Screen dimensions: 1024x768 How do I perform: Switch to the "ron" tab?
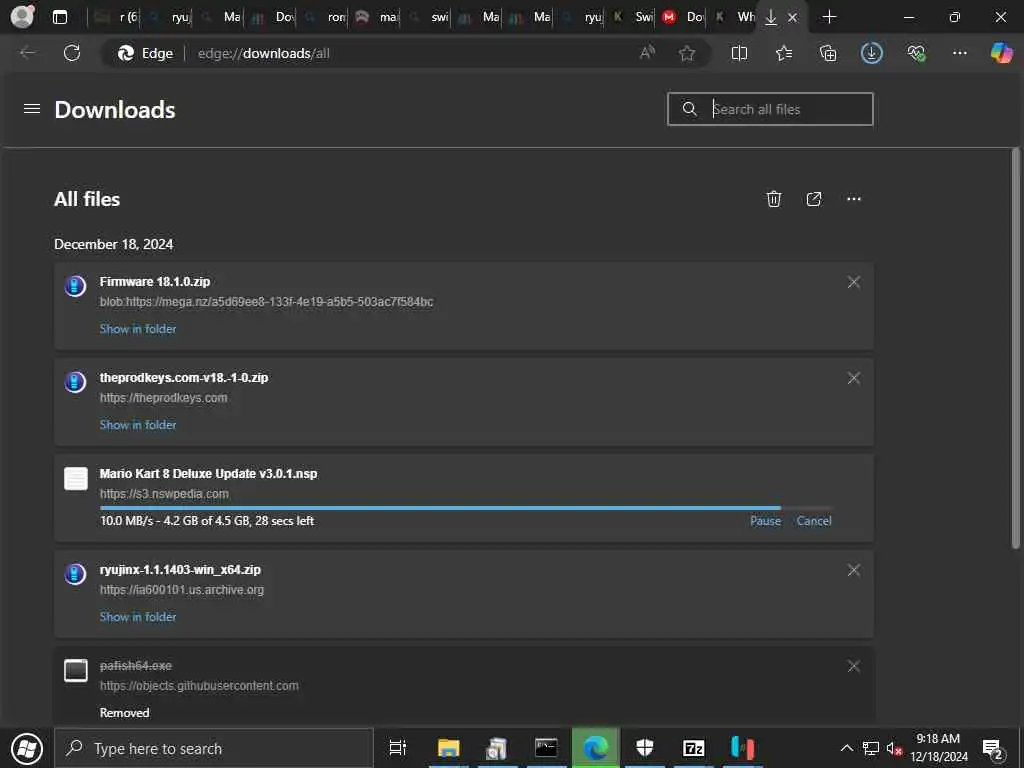pos(326,17)
